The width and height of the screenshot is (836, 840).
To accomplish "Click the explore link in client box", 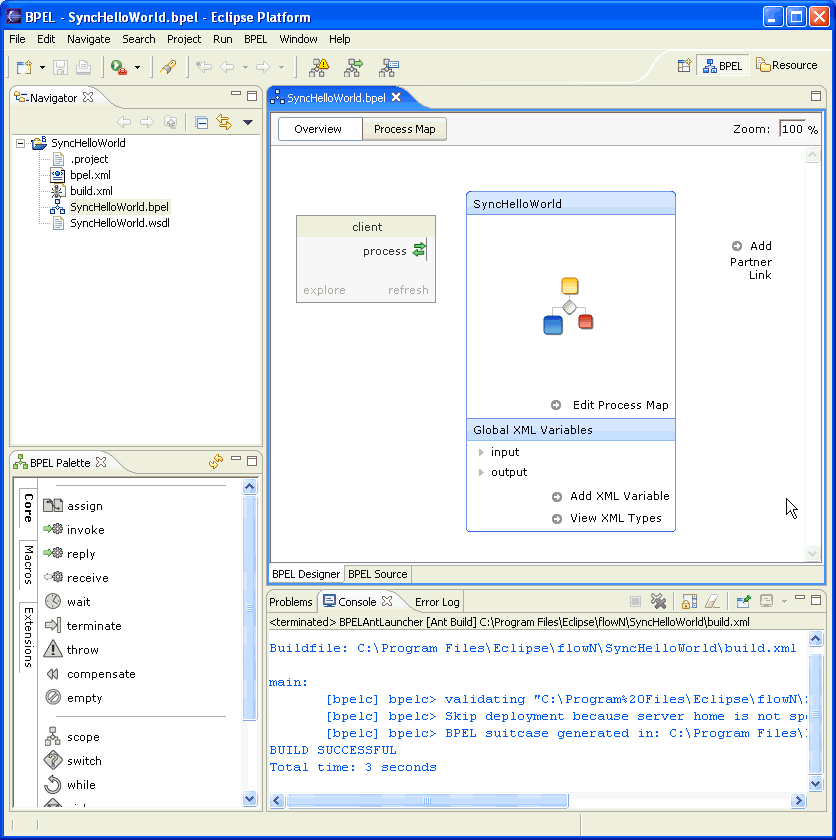I will tap(324, 290).
